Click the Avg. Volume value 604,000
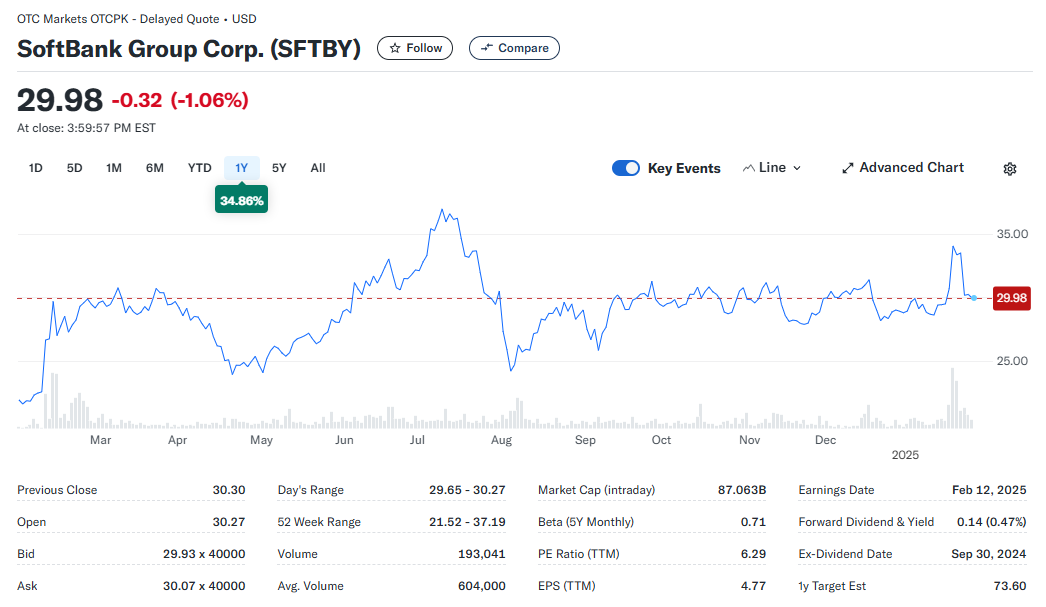1046x607 pixels. click(482, 586)
